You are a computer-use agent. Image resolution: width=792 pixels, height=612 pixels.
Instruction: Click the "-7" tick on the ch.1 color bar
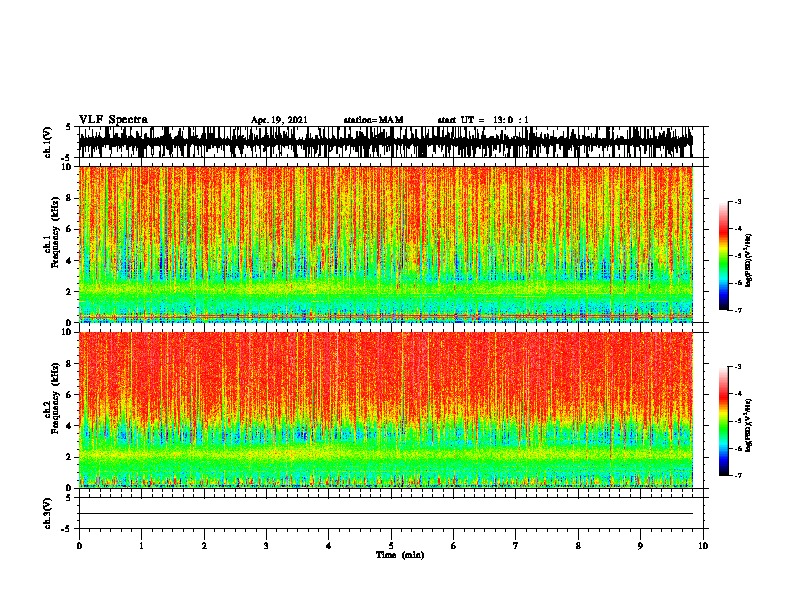coord(738,310)
